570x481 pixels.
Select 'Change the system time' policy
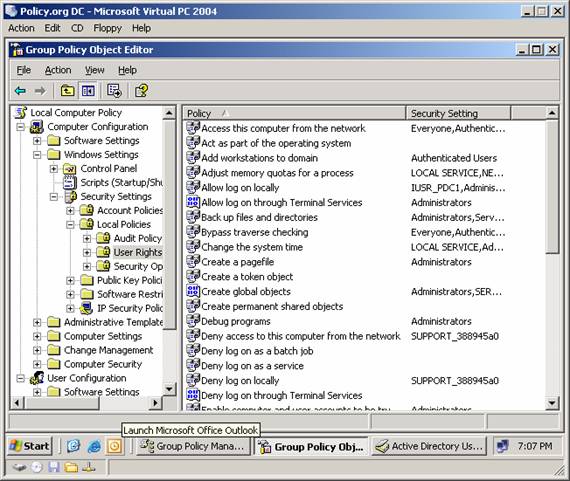tap(252, 247)
